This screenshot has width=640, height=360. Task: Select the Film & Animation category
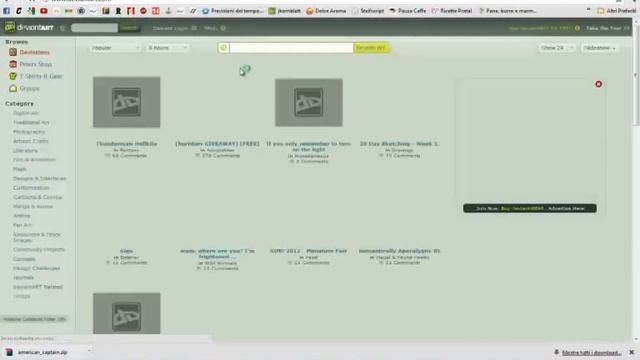point(34,160)
